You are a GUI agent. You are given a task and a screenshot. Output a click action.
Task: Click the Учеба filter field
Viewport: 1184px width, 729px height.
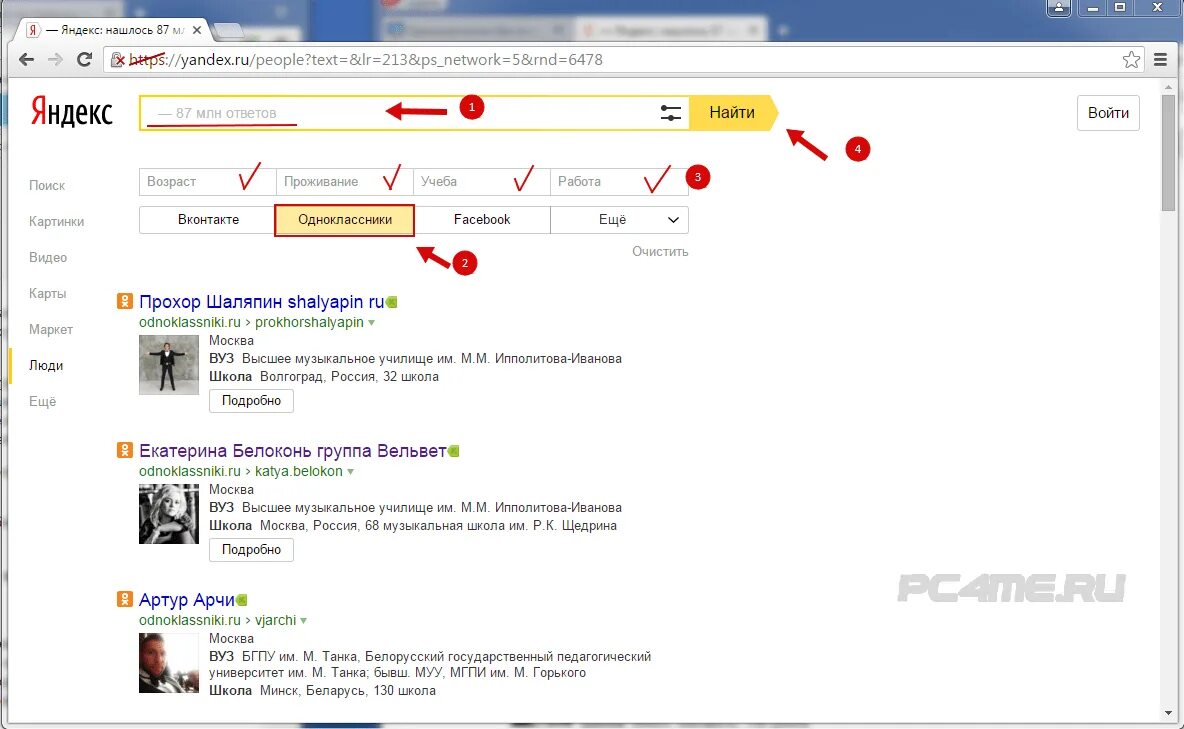[482, 181]
